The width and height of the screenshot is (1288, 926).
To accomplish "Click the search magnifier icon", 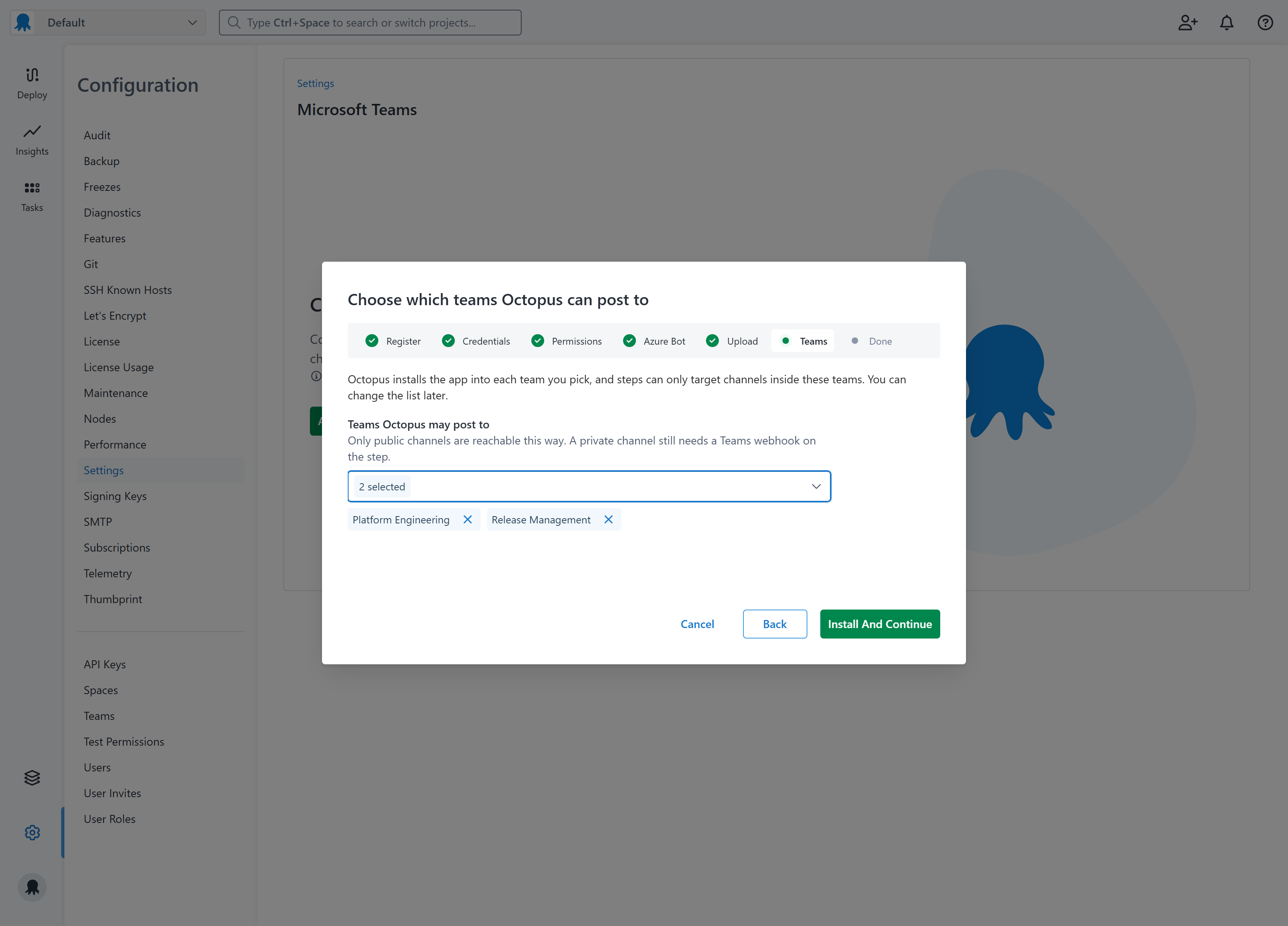I will tap(233, 23).
